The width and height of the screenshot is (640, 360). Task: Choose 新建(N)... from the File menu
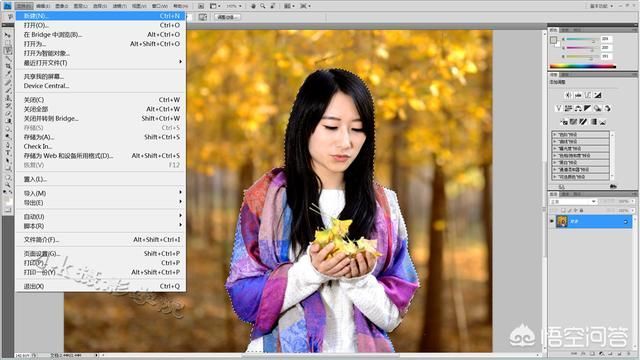pyautogui.click(x=101, y=16)
